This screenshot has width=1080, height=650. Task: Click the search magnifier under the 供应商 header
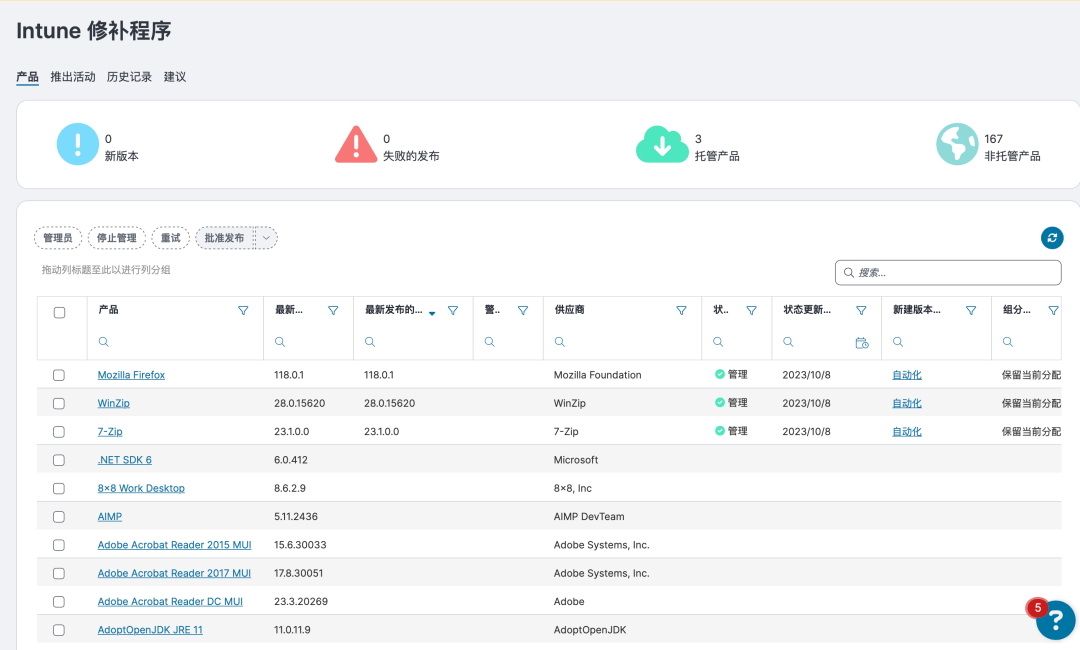tap(558, 342)
